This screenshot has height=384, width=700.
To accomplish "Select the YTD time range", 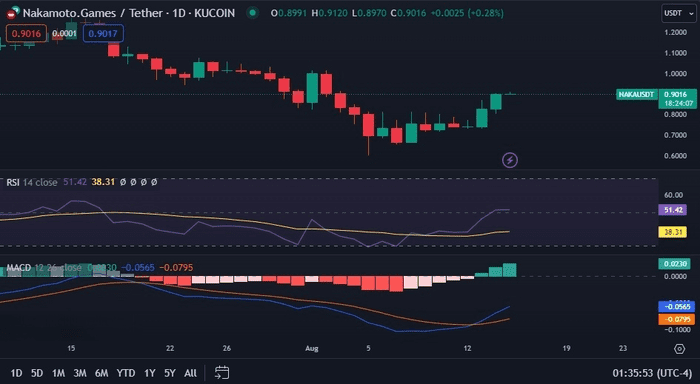I will (126, 373).
